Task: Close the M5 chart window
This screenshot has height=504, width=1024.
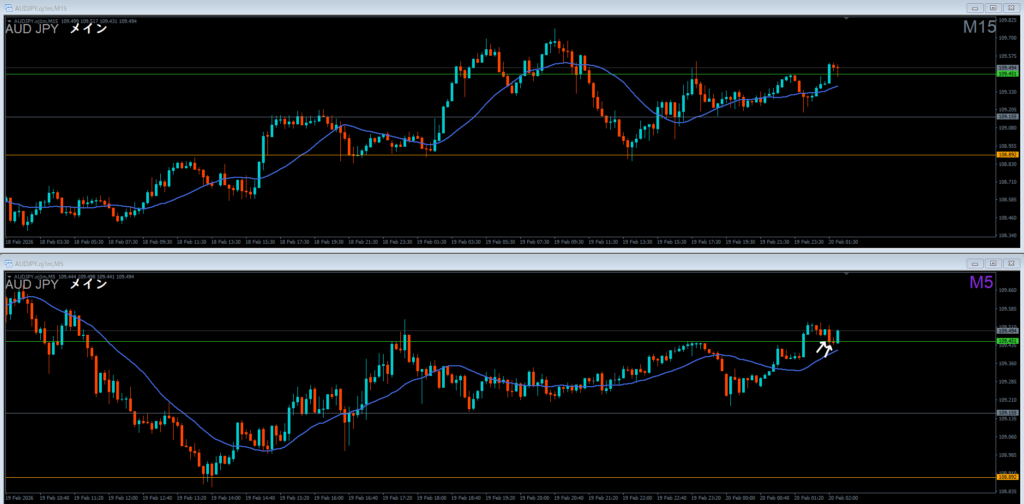Action: pyautogui.click(x=1012, y=263)
